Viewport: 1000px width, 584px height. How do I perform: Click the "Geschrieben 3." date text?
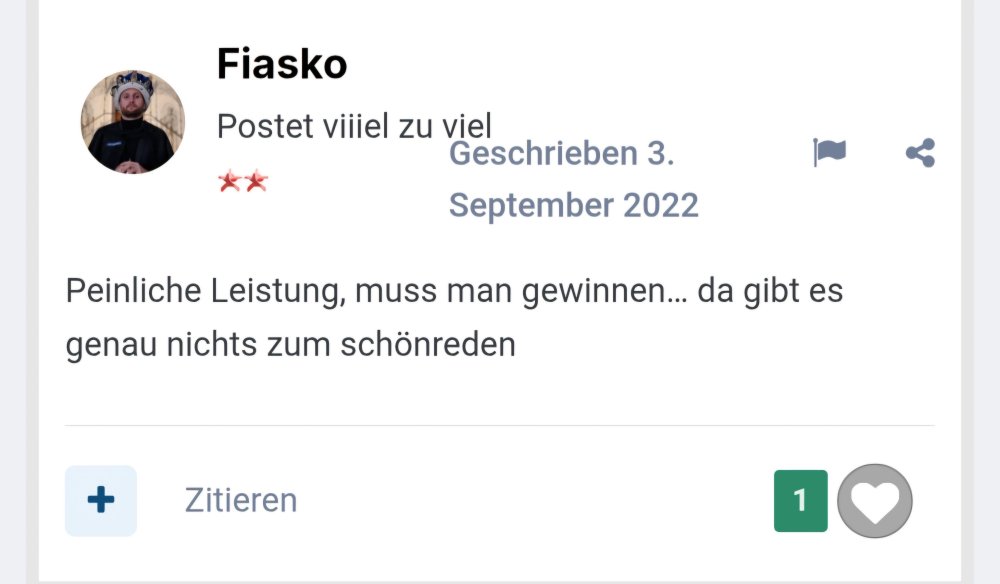561,154
